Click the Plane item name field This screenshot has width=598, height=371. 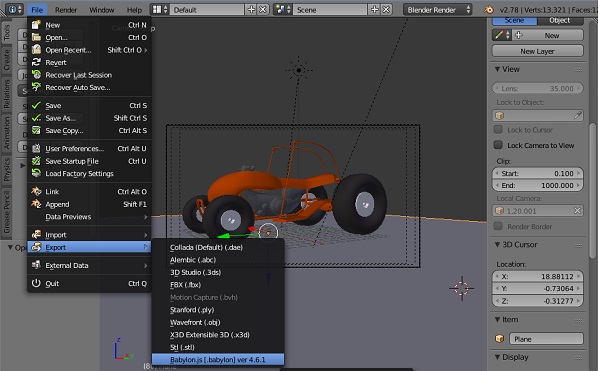(546, 339)
